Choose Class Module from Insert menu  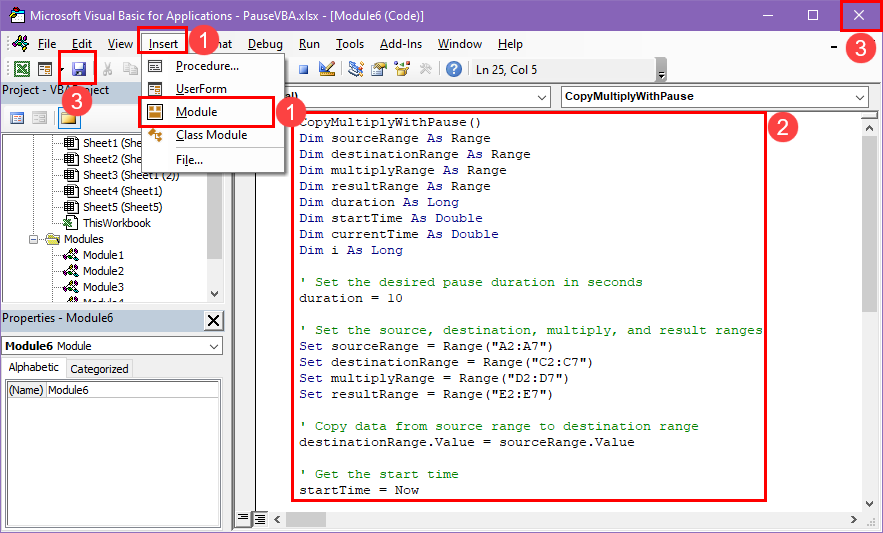pos(213,135)
